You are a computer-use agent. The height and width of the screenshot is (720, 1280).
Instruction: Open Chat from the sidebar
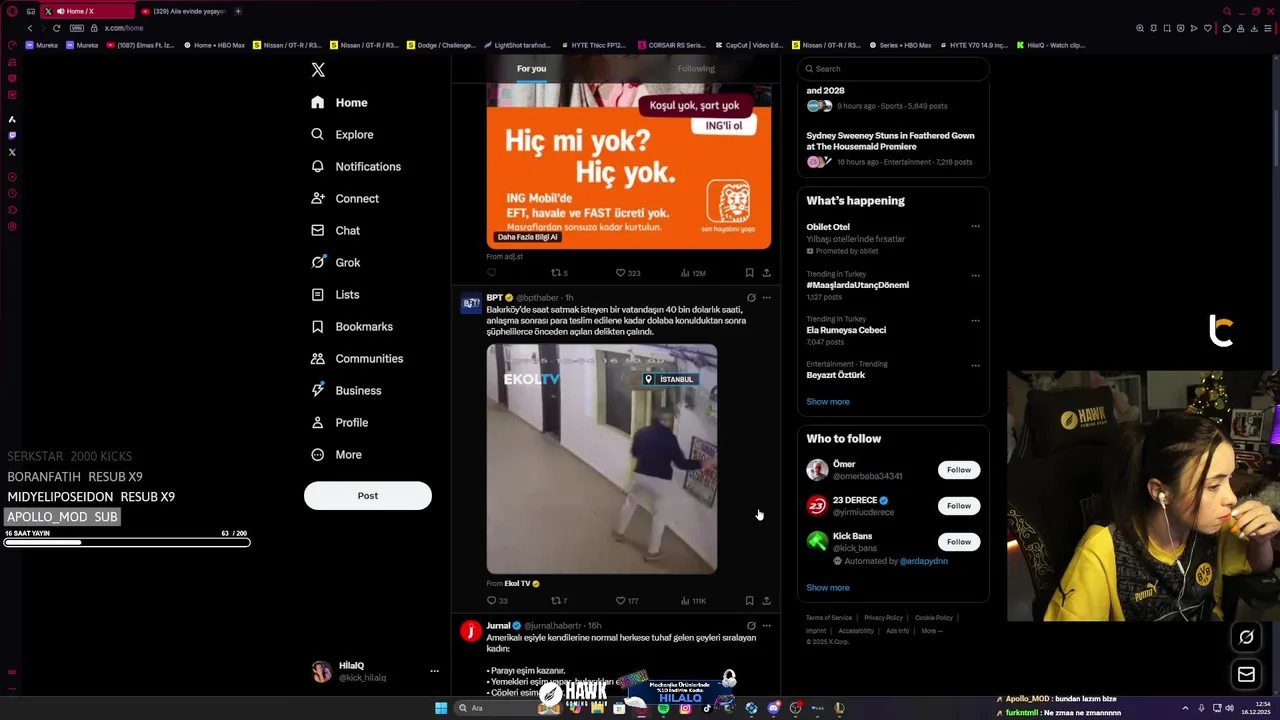(335, 231)
